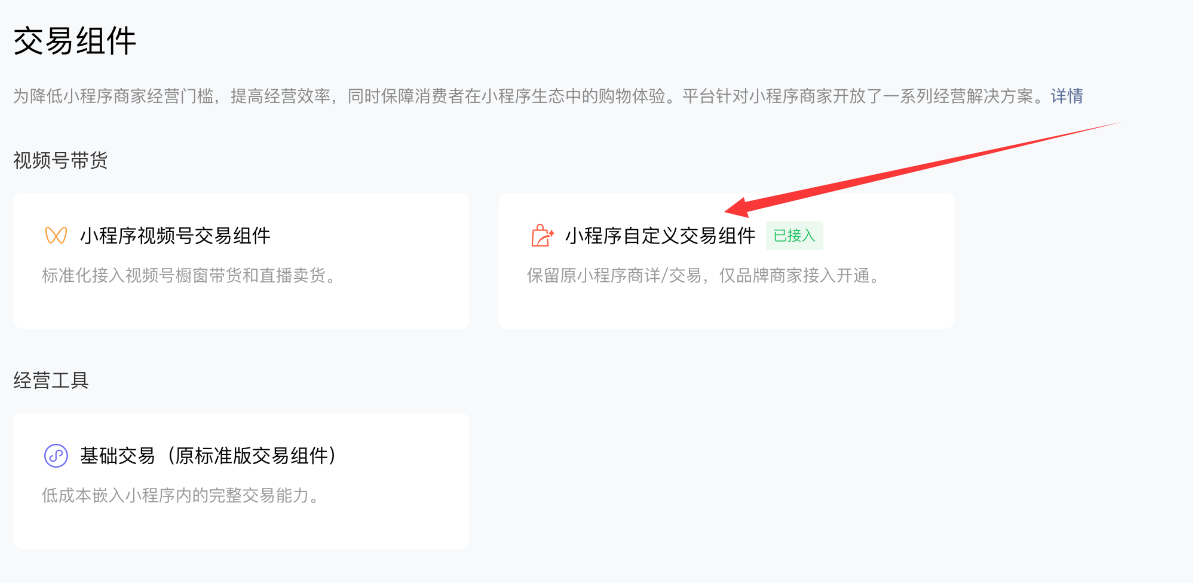1193x583 pixels.
Task: Open 小程序自定义交易组件 title
Action: 660,236
